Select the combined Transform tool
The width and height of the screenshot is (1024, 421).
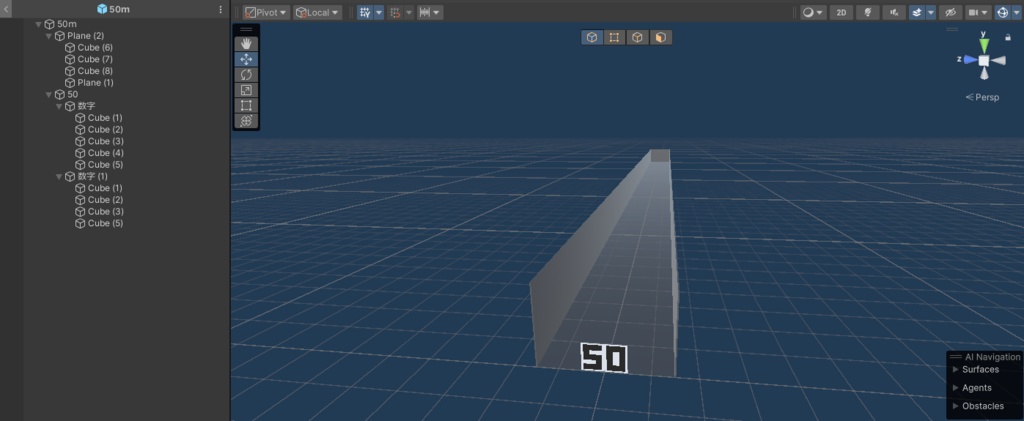tap(246, 121)
